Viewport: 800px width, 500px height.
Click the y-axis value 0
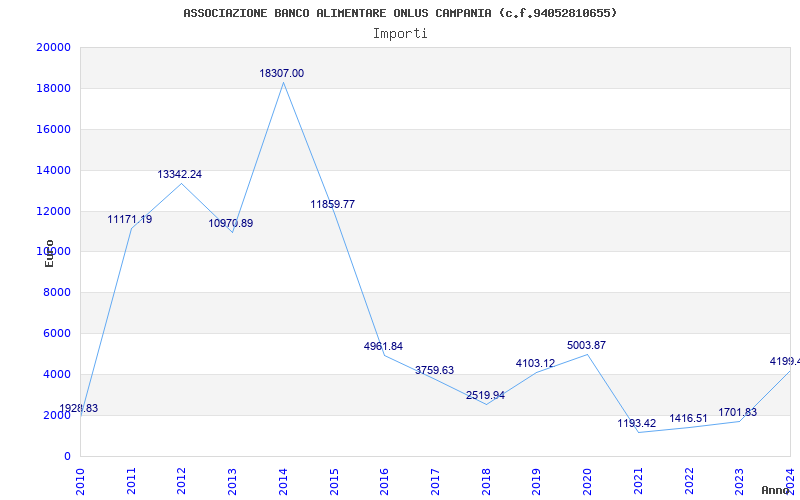pos(67,456)
